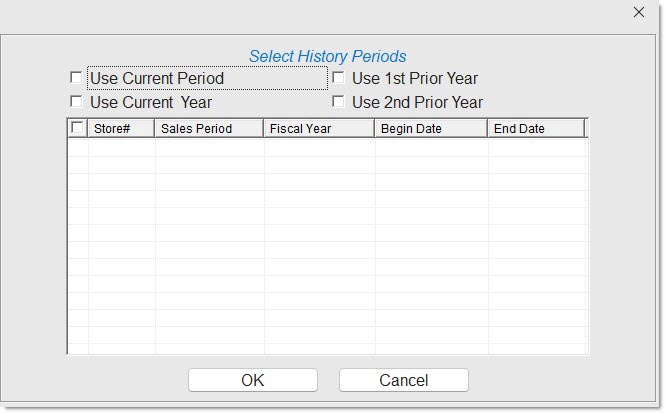Enable the Use Current Period checkbox
Screen dimensions: 665x413
[76, 78]
